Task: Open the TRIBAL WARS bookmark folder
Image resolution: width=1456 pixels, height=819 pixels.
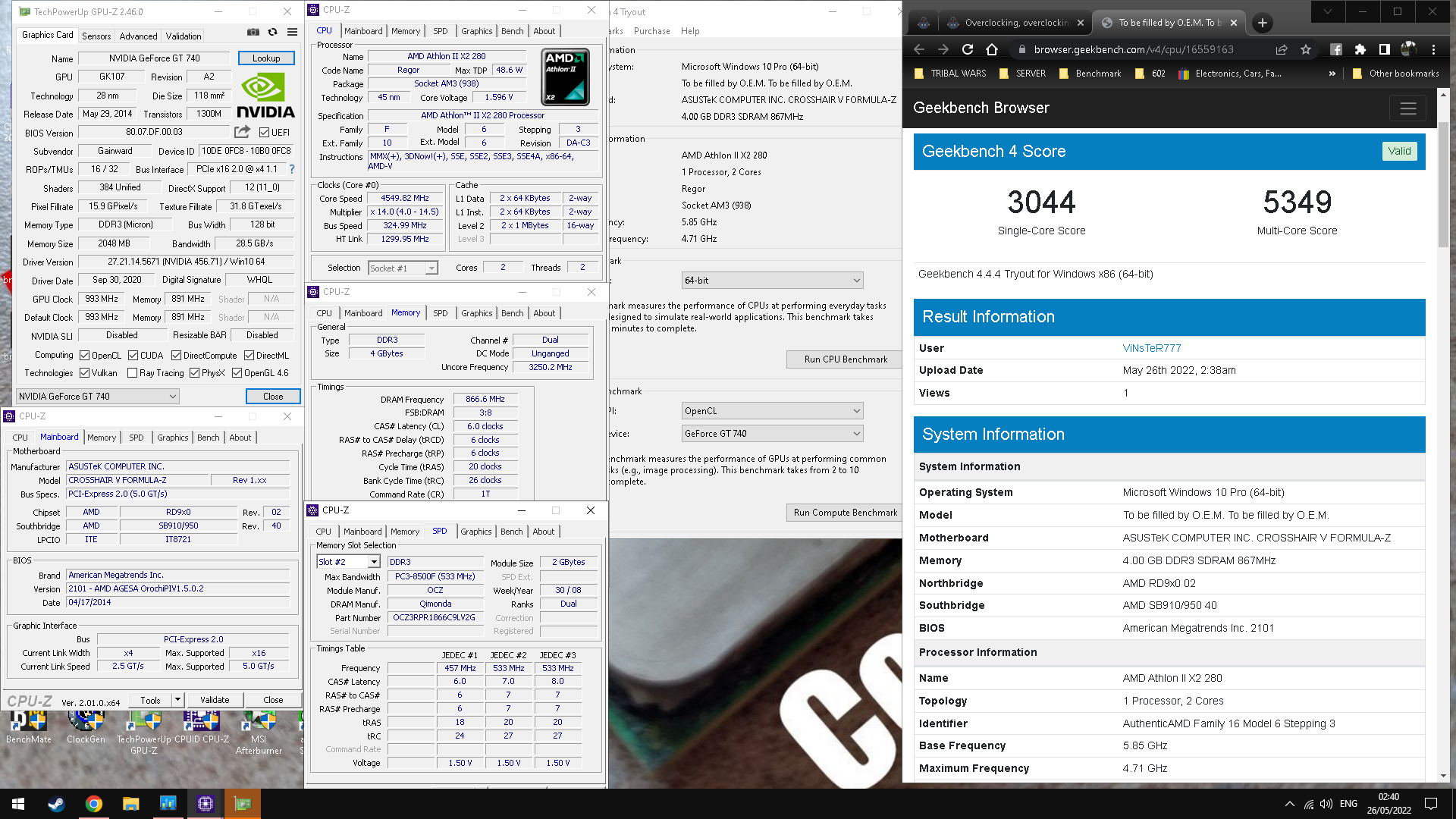Action: click(949, 74)
